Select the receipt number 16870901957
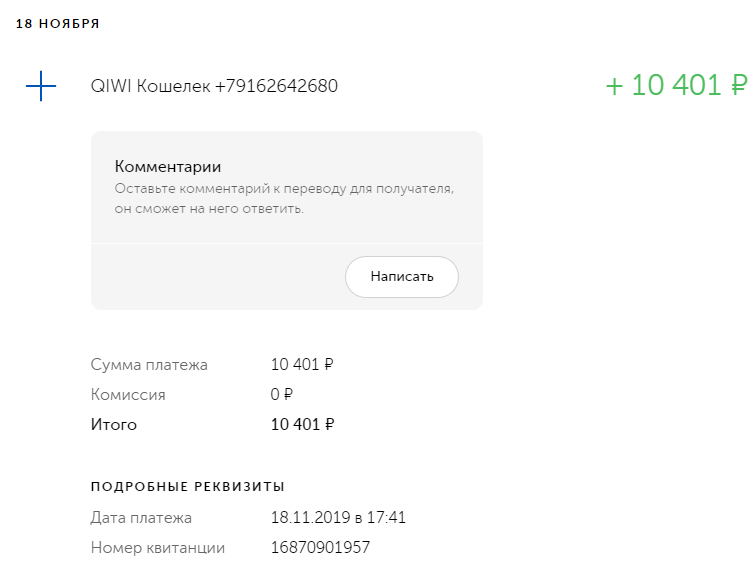The image size is (755, 561). (x=320, y=548)
